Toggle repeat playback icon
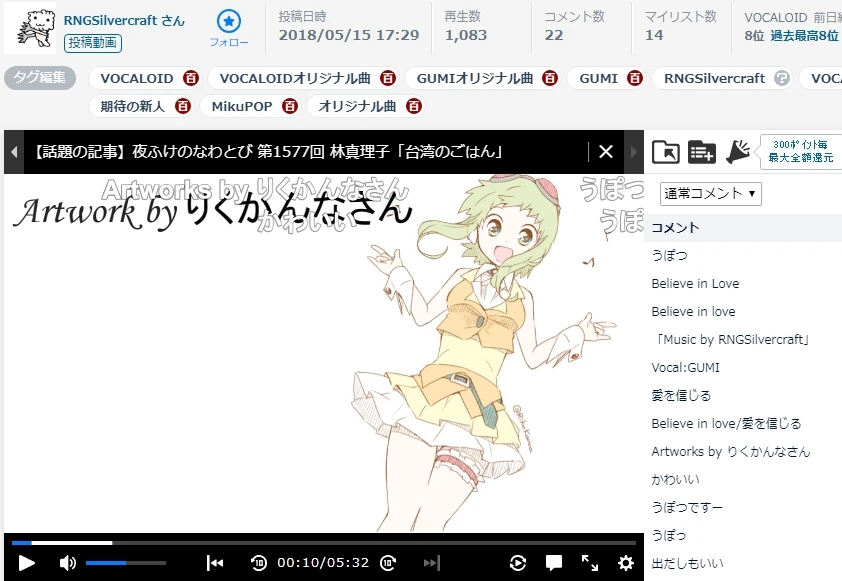842x581 pixels. [518, 563]
